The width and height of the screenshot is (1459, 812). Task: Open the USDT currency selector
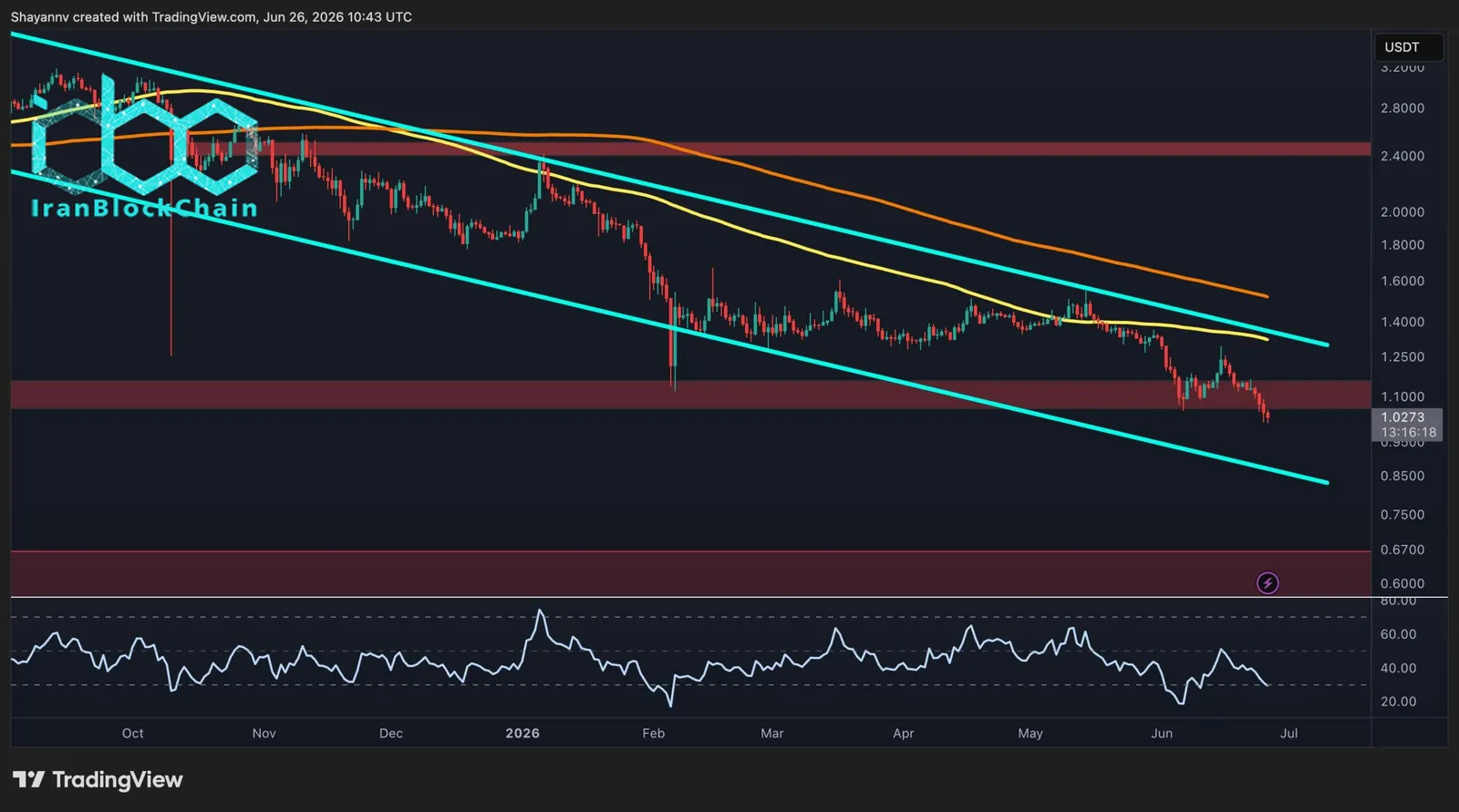[1408, 47]
